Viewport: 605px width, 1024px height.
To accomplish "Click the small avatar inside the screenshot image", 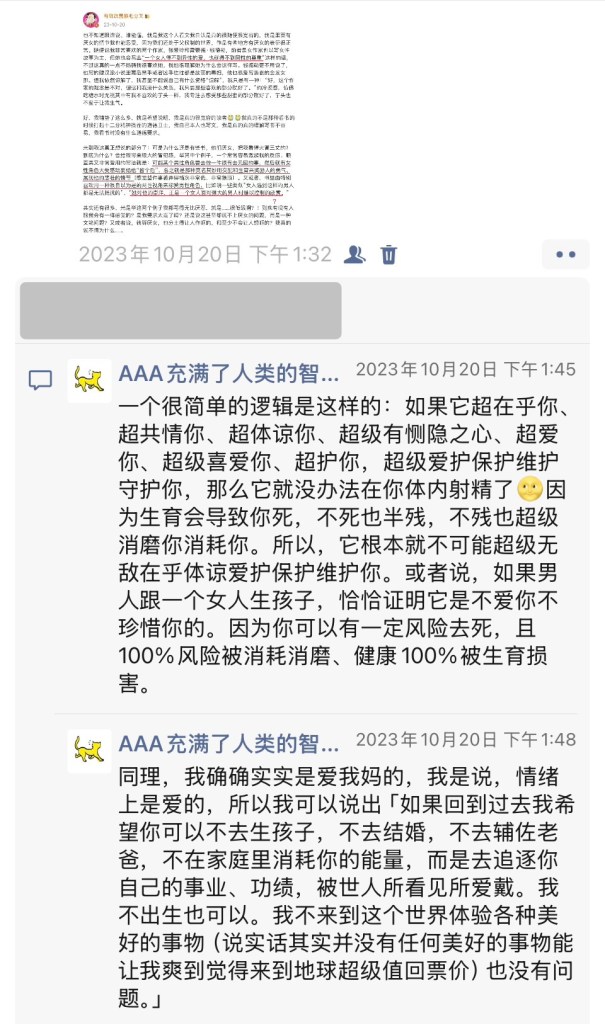I will pos(90,18).
